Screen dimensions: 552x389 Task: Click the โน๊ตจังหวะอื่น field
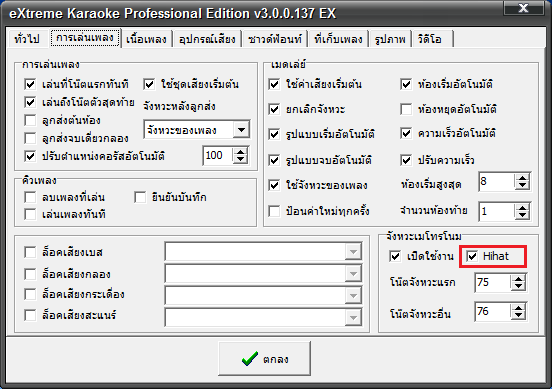493,312
